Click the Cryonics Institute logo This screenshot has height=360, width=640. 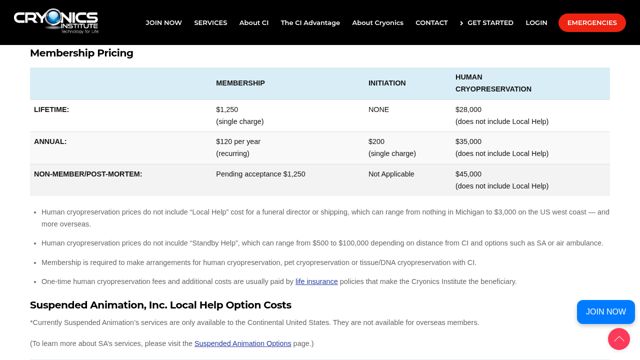[56, 21]
